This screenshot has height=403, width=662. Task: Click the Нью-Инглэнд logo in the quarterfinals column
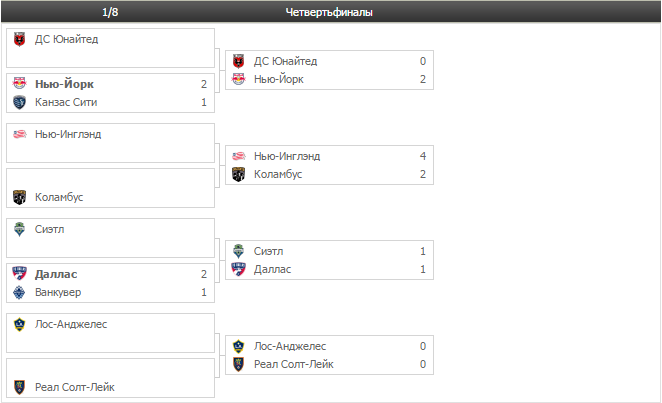(x=238, y=156)
